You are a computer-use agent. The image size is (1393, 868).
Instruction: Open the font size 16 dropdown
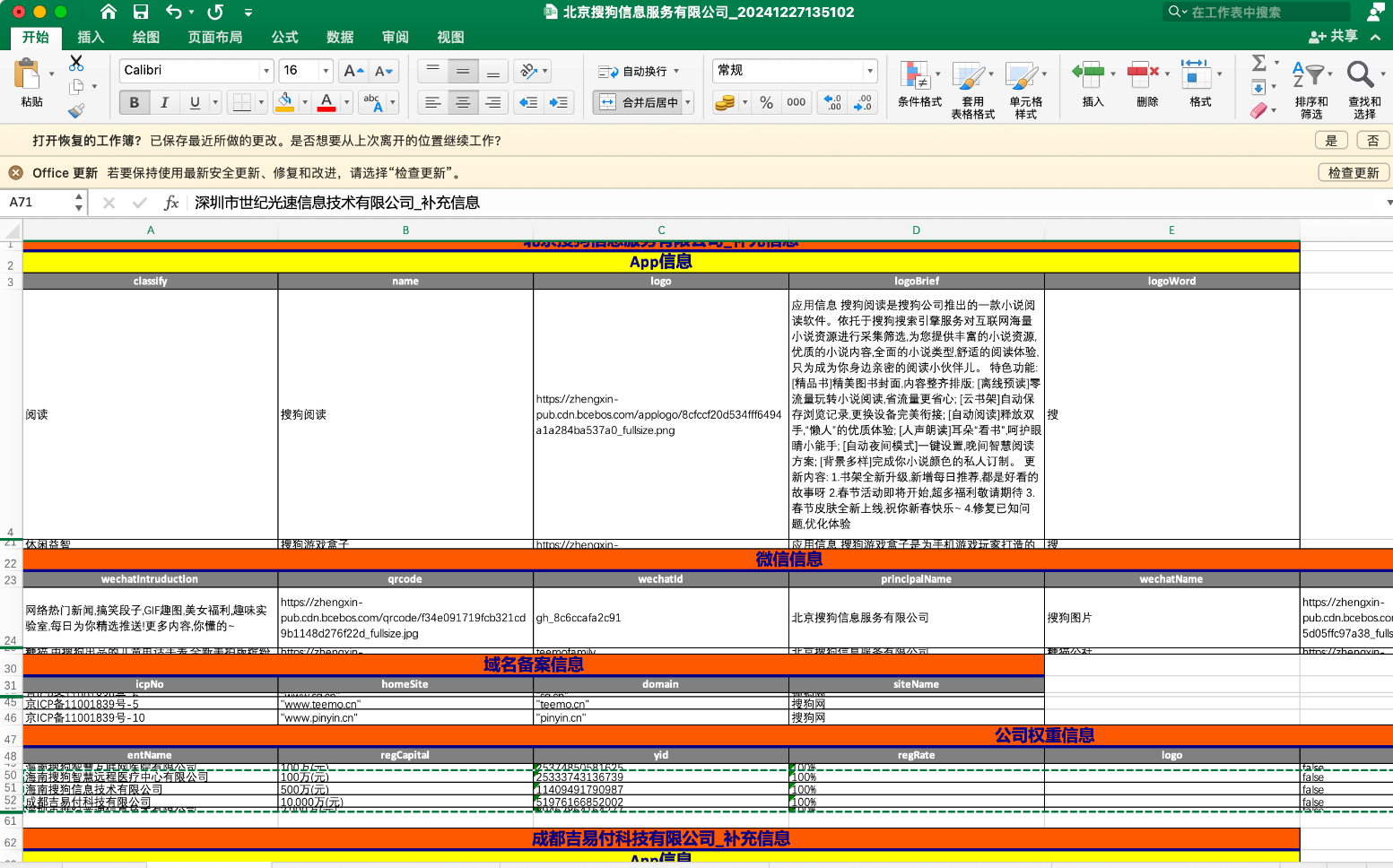coord(326,71)
